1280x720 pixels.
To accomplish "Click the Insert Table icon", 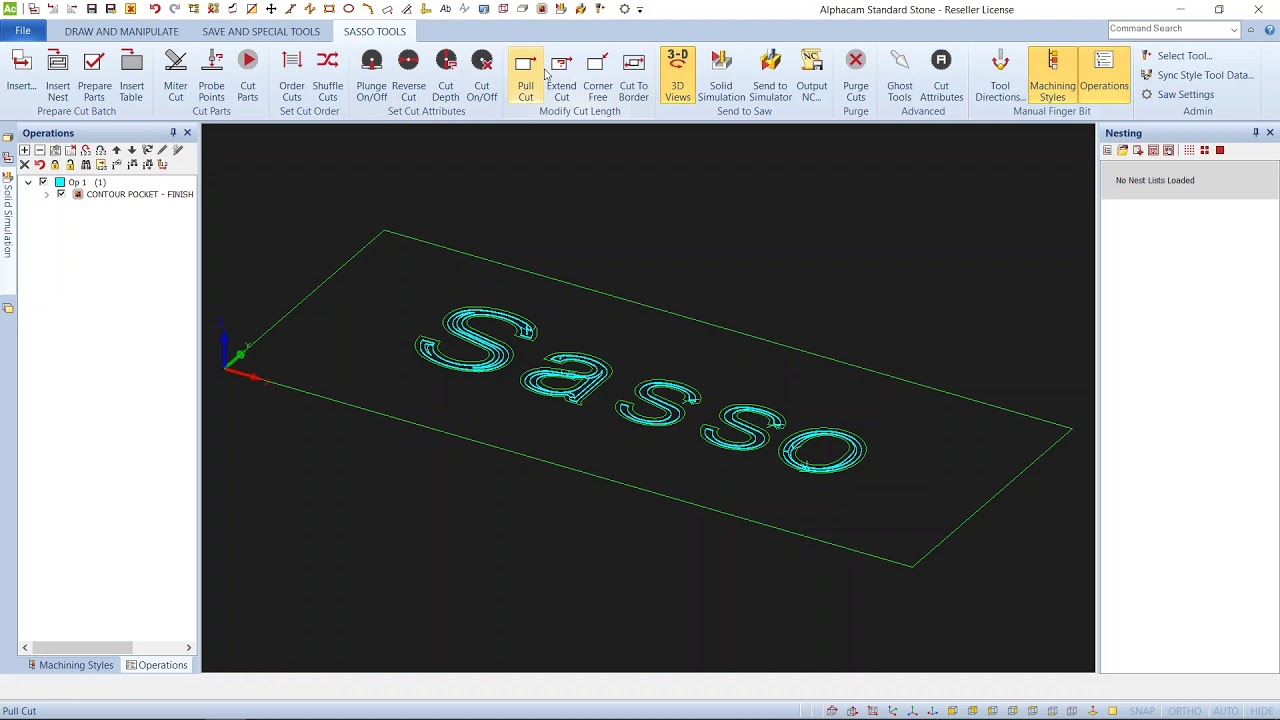I will (x=131, y=76).
